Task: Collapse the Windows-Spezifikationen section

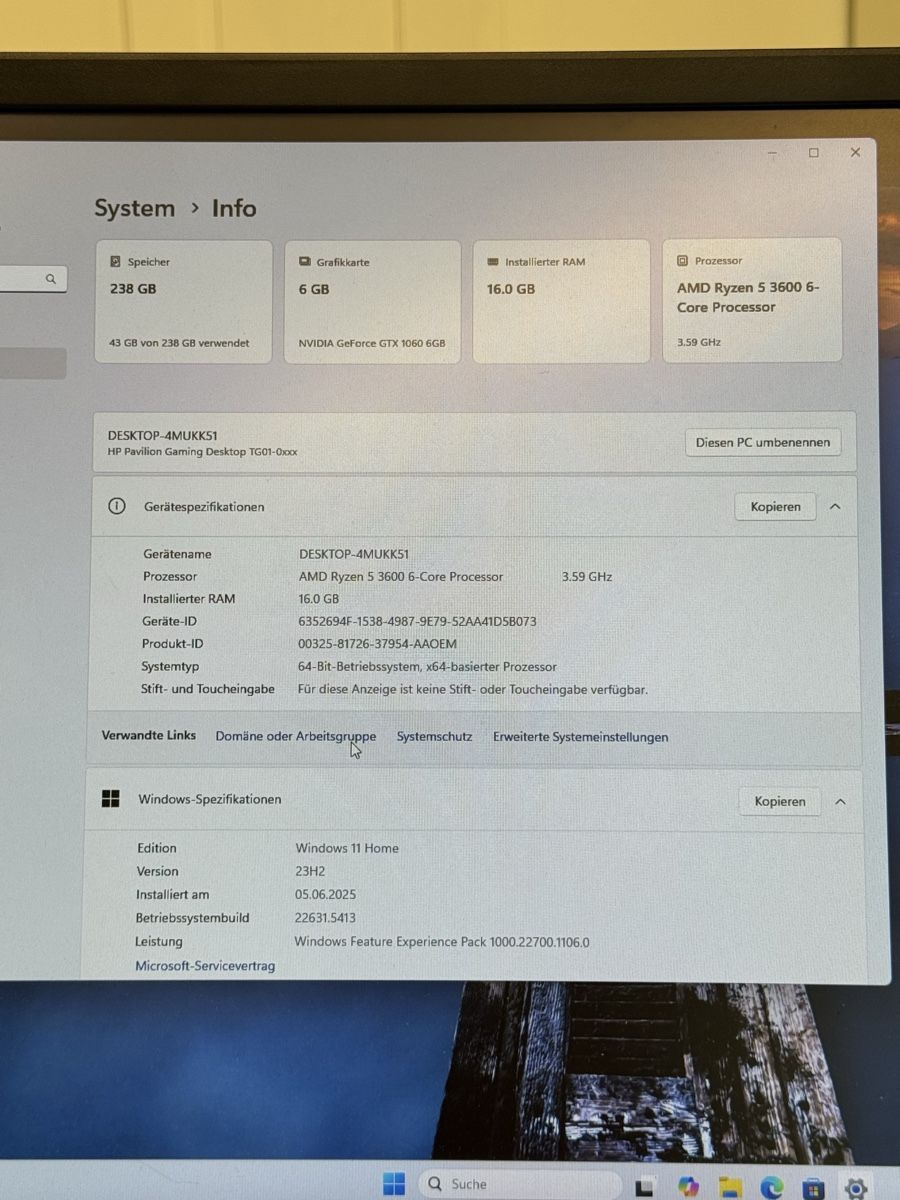Action: tap(840, 802)
